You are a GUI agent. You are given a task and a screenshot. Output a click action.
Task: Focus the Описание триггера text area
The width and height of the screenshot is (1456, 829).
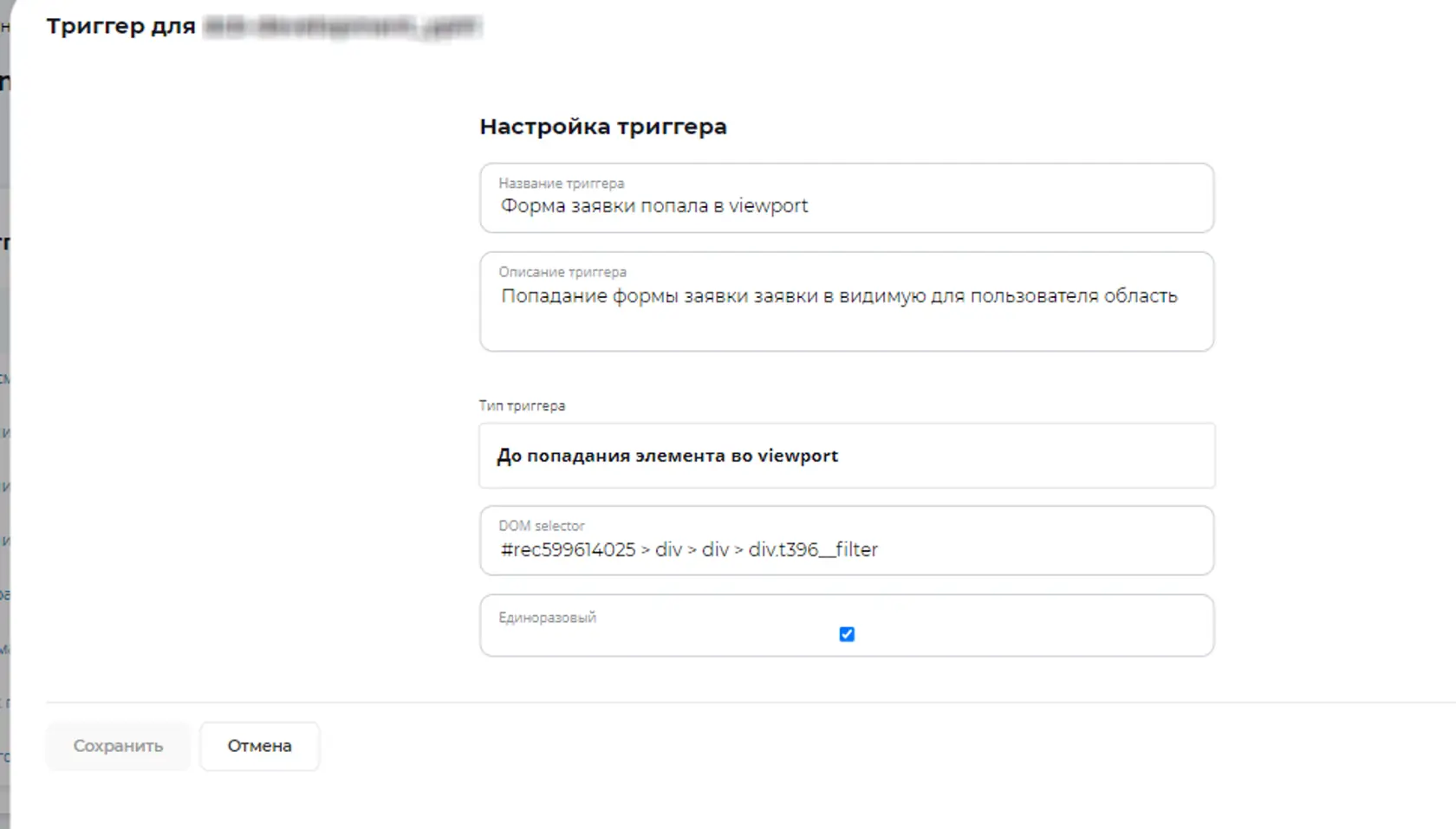[847, 301]
